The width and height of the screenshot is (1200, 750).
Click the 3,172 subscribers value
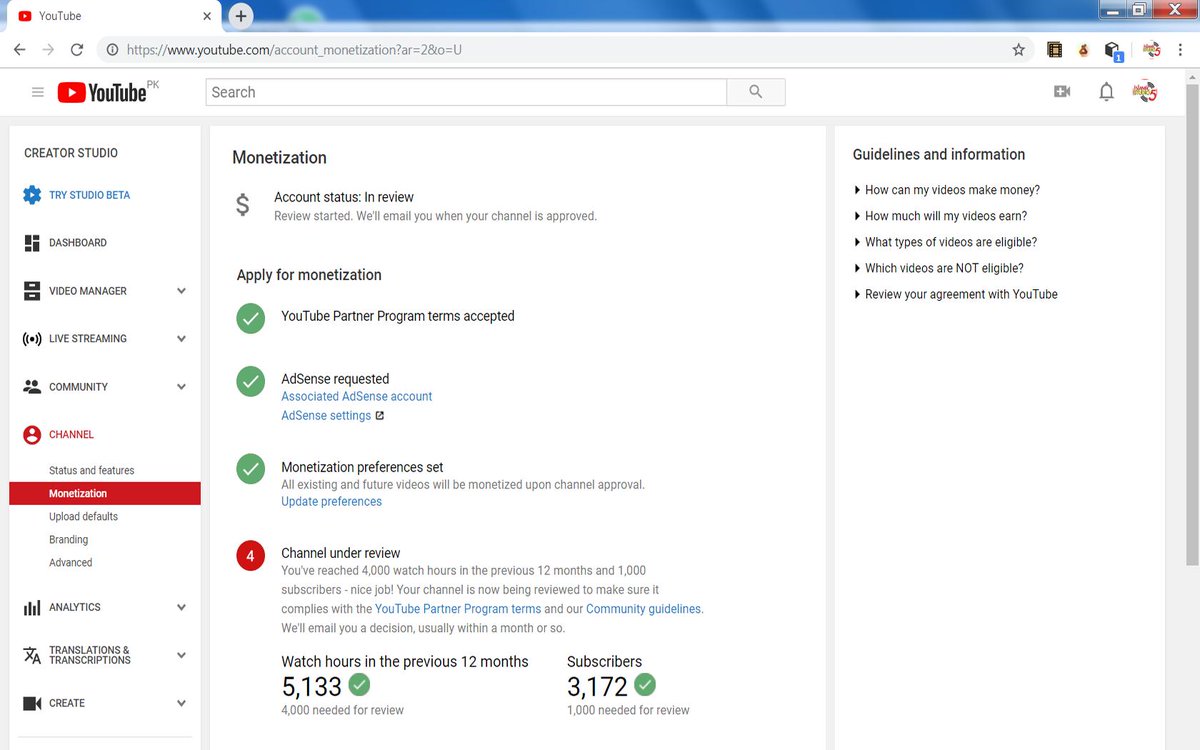[597, 687]
